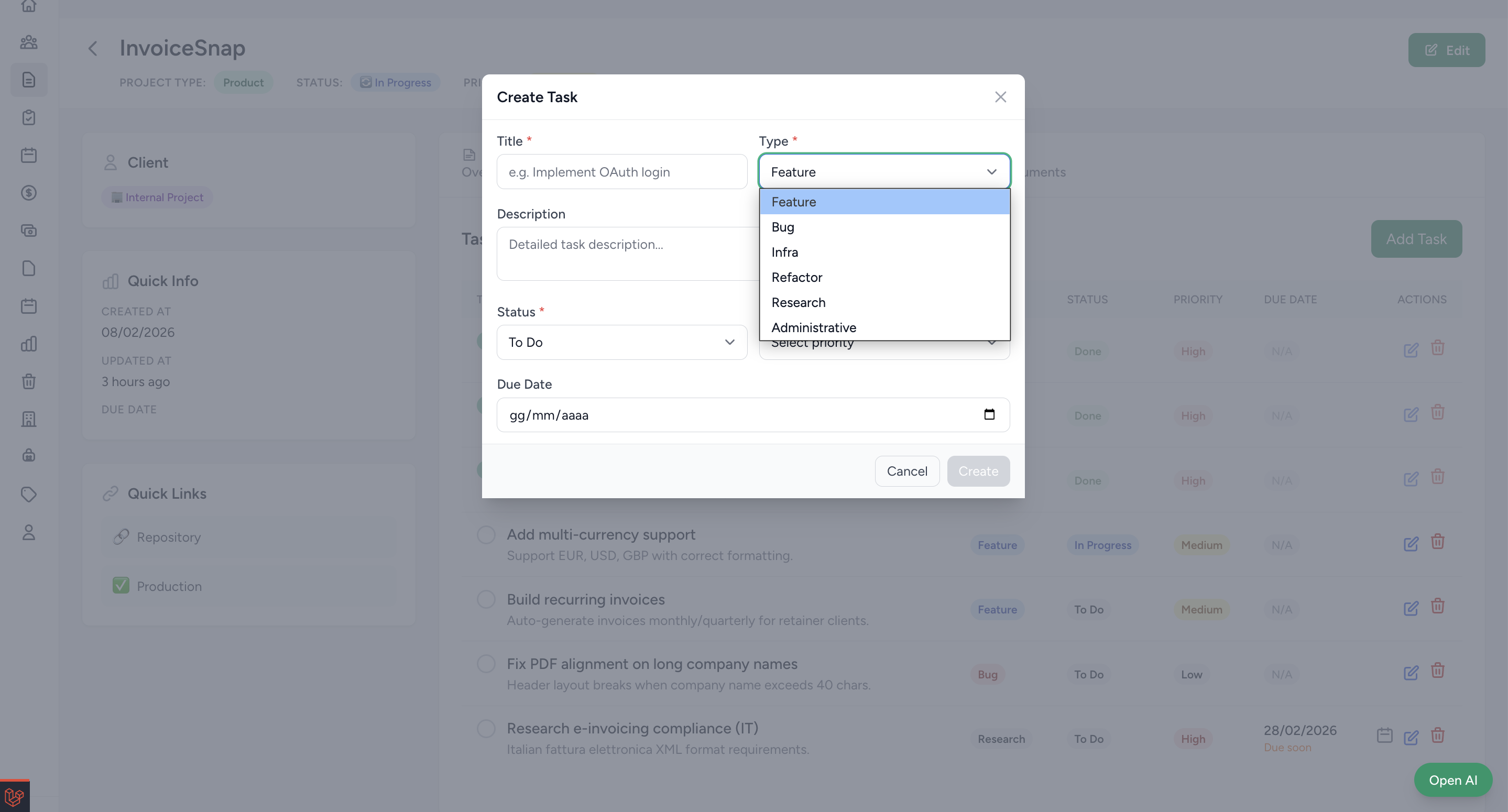Type in the Title input field
The image size is (1508, 812).
tap(621, 172)
